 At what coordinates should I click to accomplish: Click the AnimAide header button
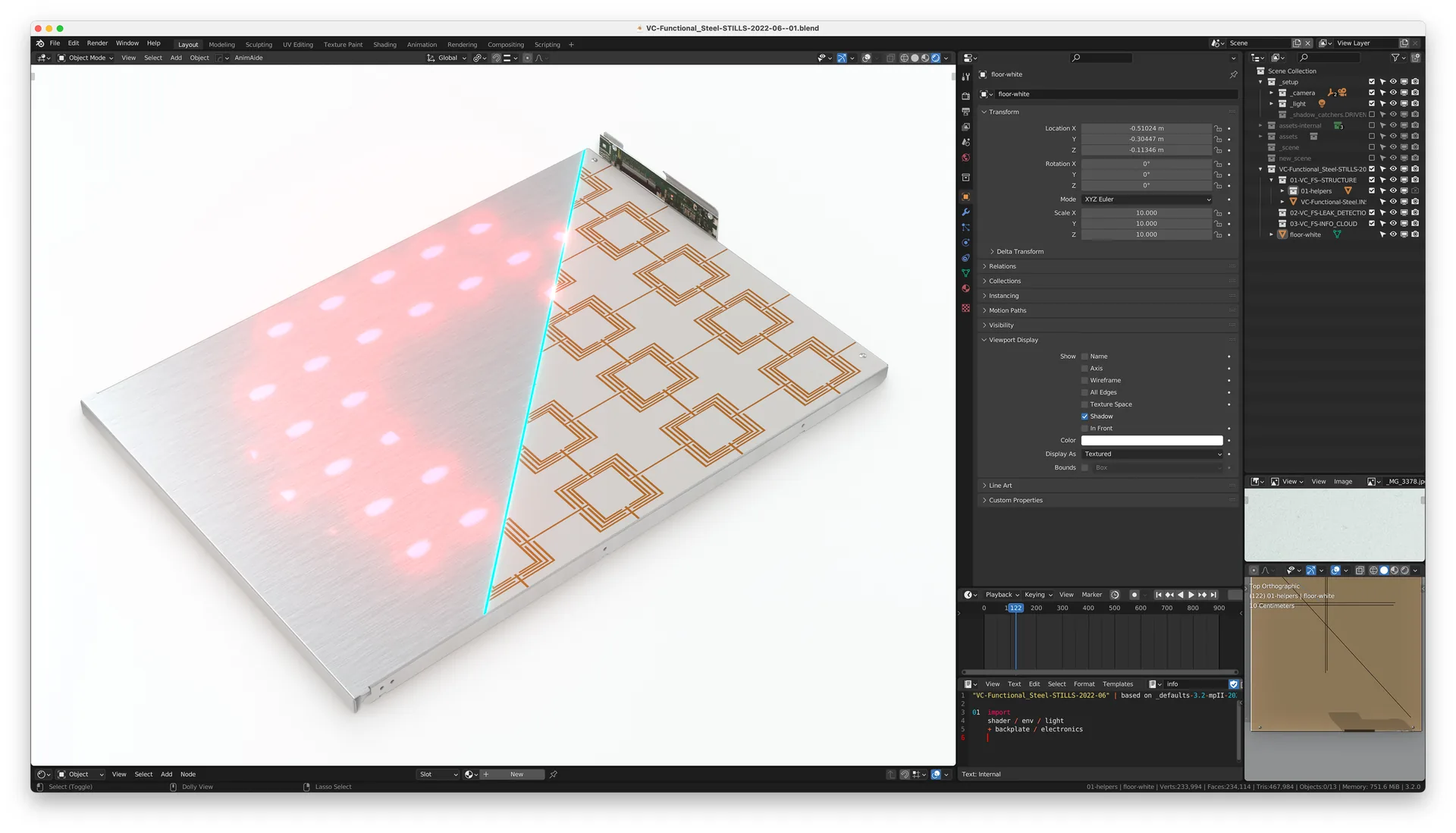click(x=249, y=58)
